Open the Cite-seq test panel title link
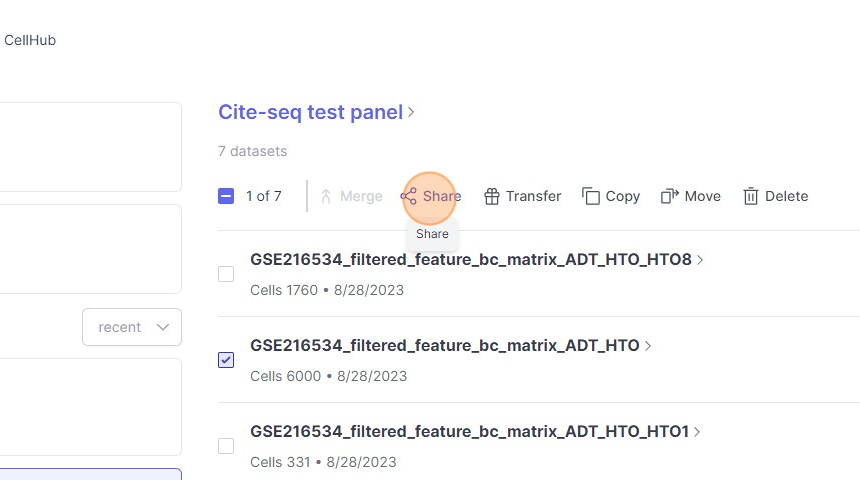The height and width of the screenshot is (480, 860). (310, 113)
